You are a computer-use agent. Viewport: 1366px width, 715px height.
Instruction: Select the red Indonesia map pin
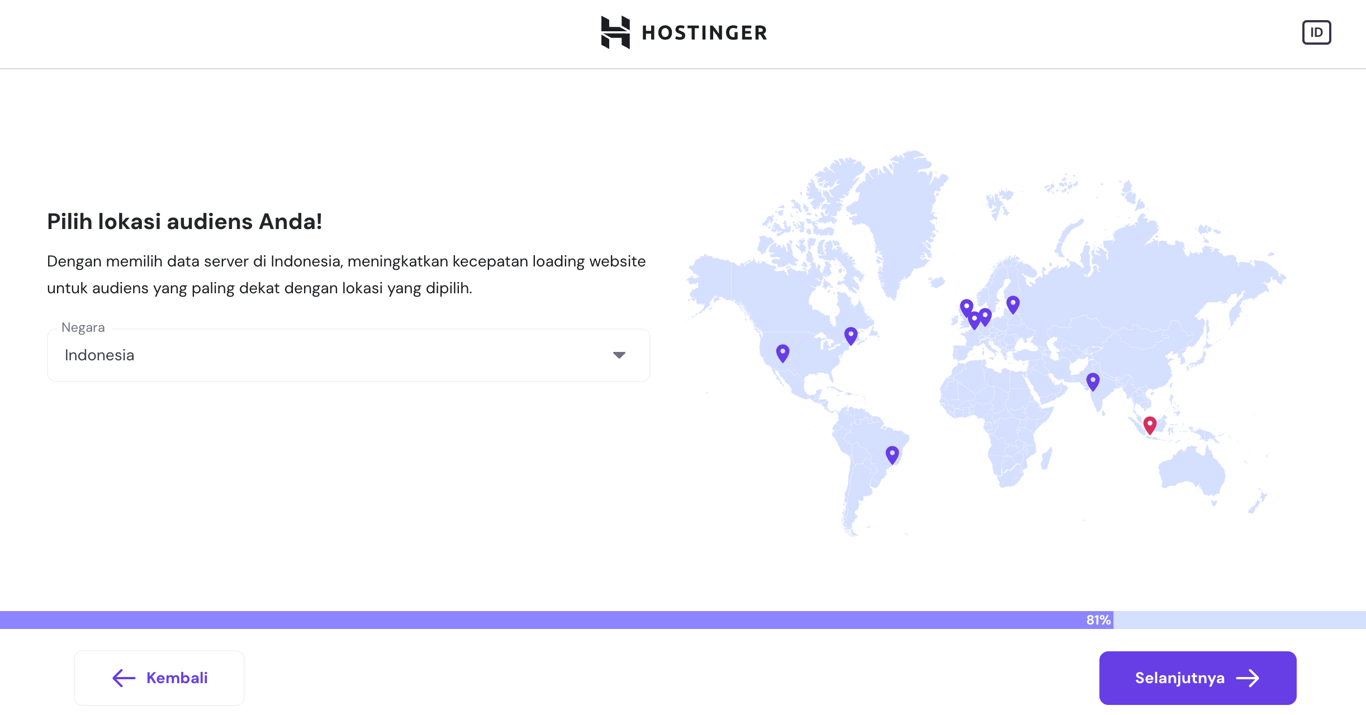coord(1150,424)
